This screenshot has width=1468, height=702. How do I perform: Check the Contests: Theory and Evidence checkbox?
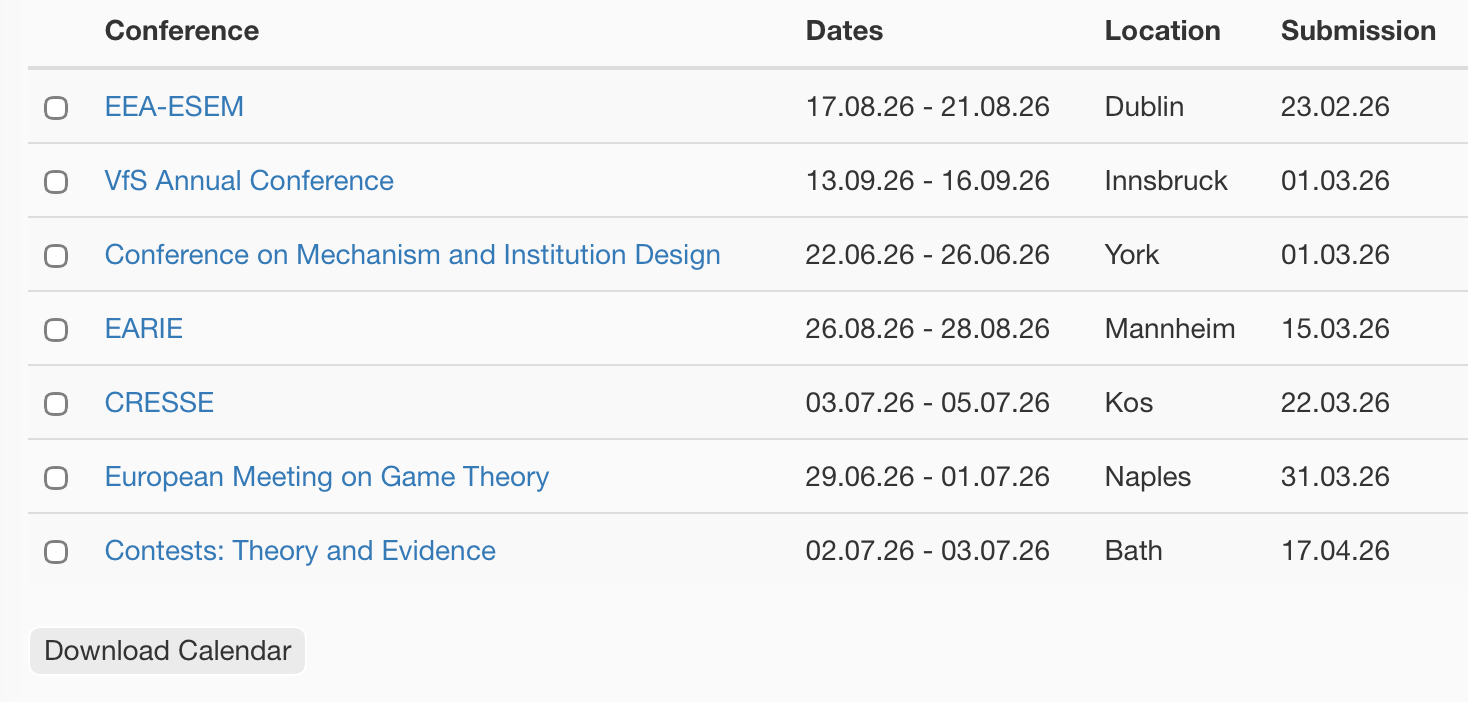point(56,552)
